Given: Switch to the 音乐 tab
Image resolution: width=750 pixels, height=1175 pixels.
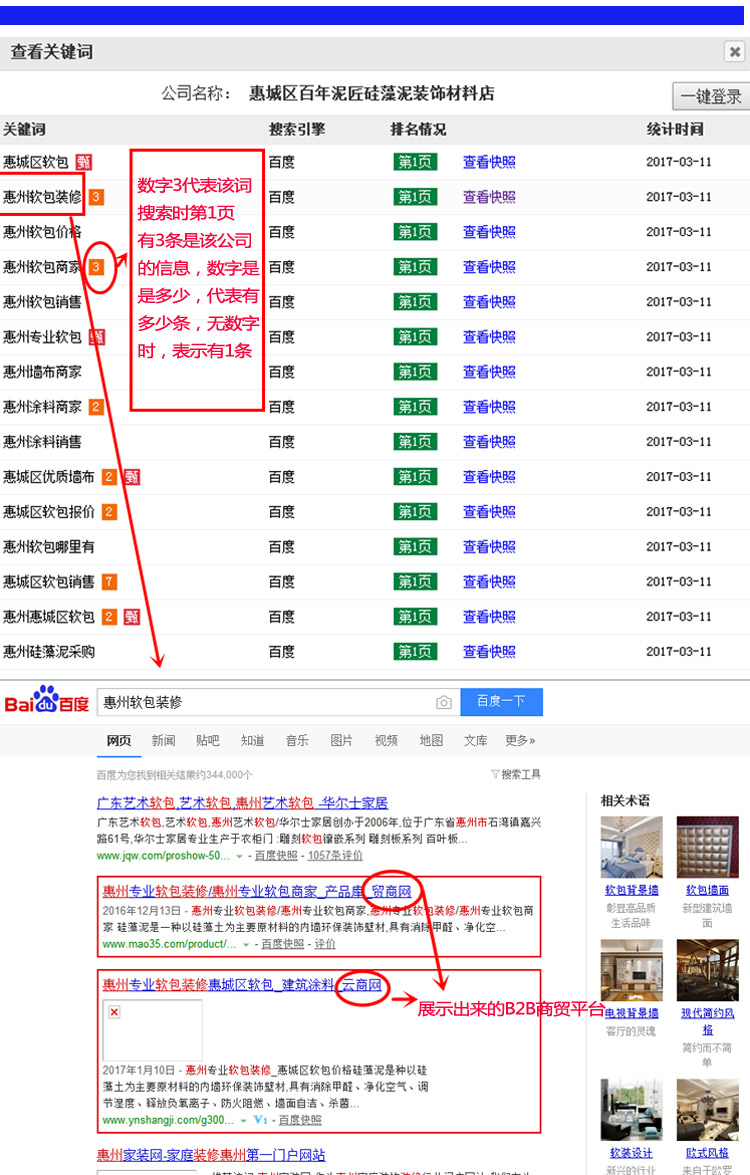Looking at the screenshot, I should click(x=297, y=740).
